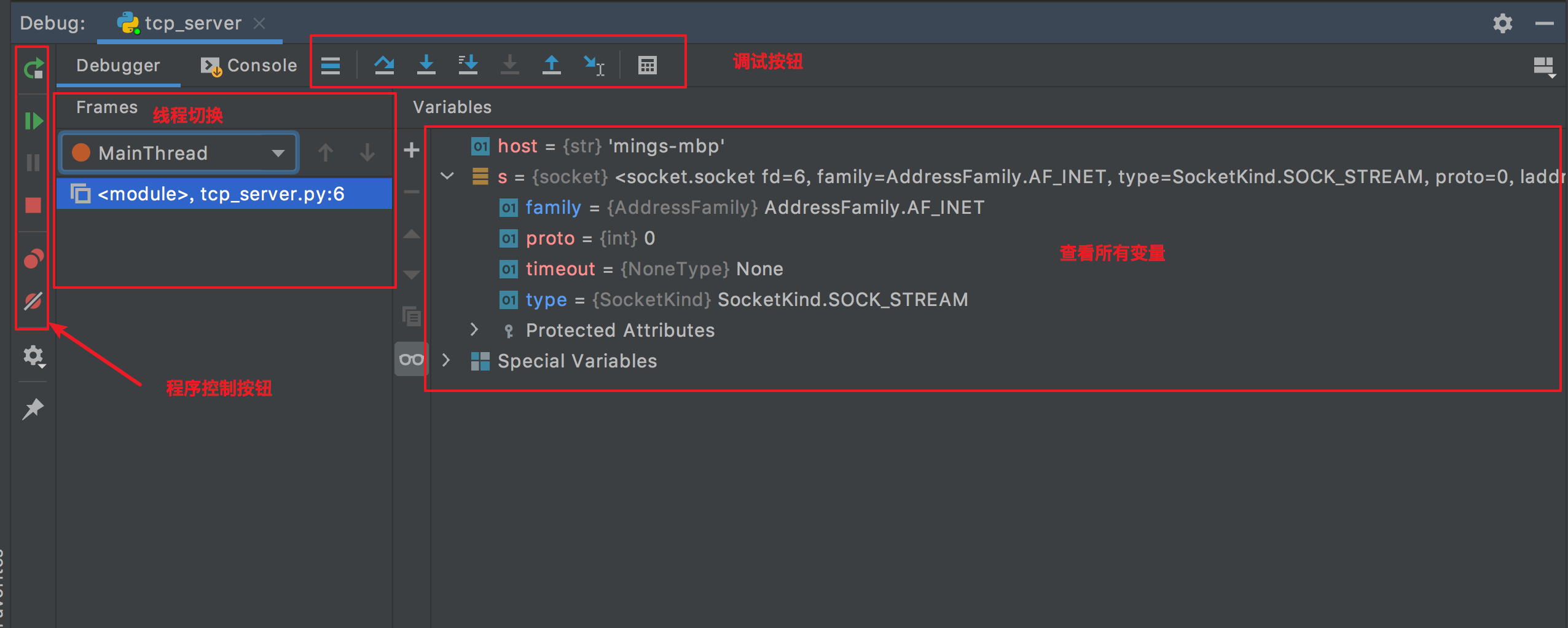The width and height of the screenshot is (1568, 628).
Task: Click the Run to Cursor icon
Action: (594, 65)
